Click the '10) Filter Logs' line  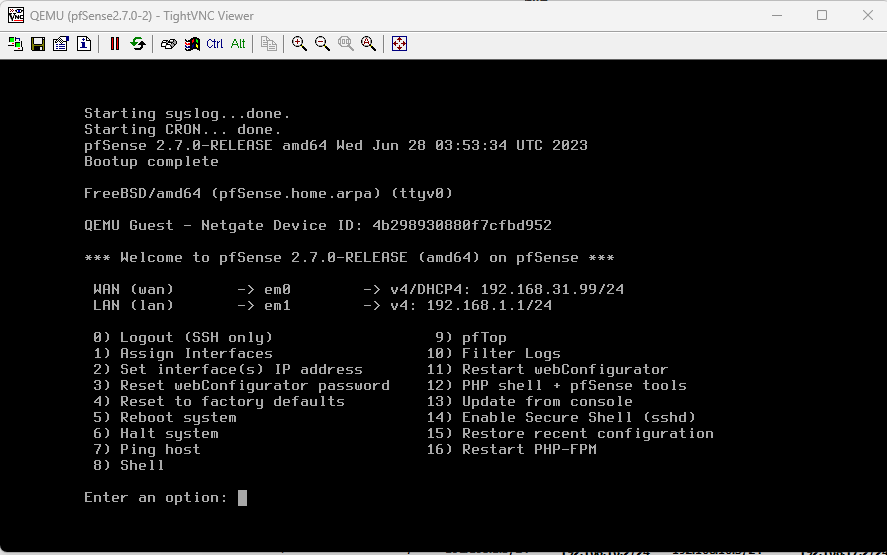click(493, 354)
